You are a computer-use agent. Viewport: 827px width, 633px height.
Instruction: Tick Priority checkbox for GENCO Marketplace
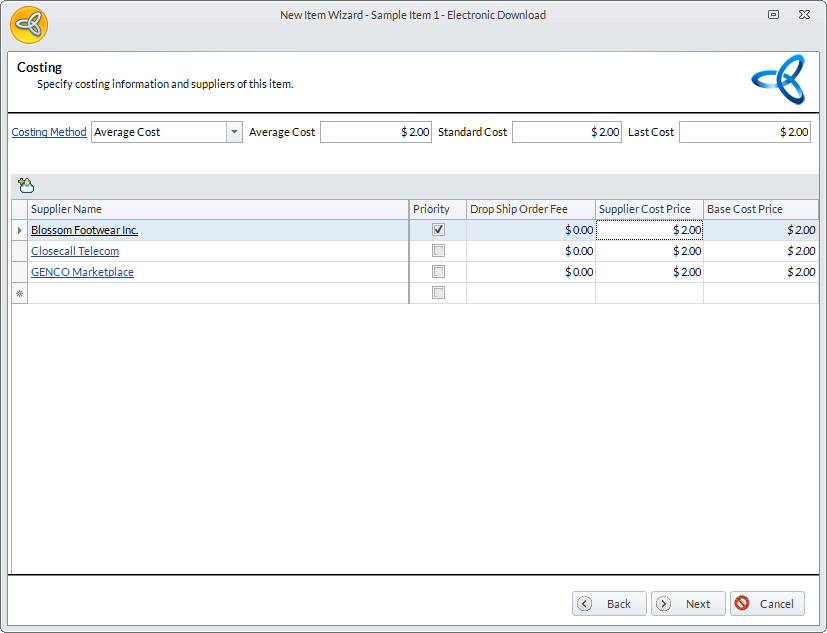(438, 272)
